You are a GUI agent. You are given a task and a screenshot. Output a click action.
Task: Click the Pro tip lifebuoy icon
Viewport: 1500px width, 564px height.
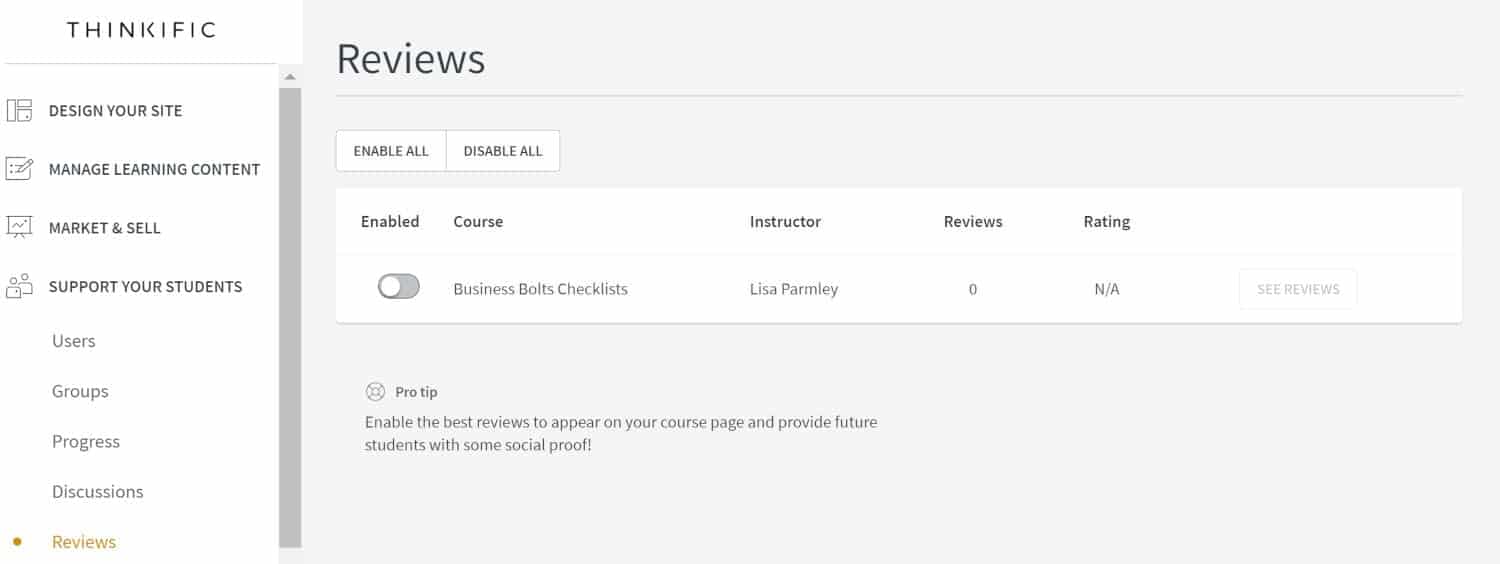[x=375, y=392]
